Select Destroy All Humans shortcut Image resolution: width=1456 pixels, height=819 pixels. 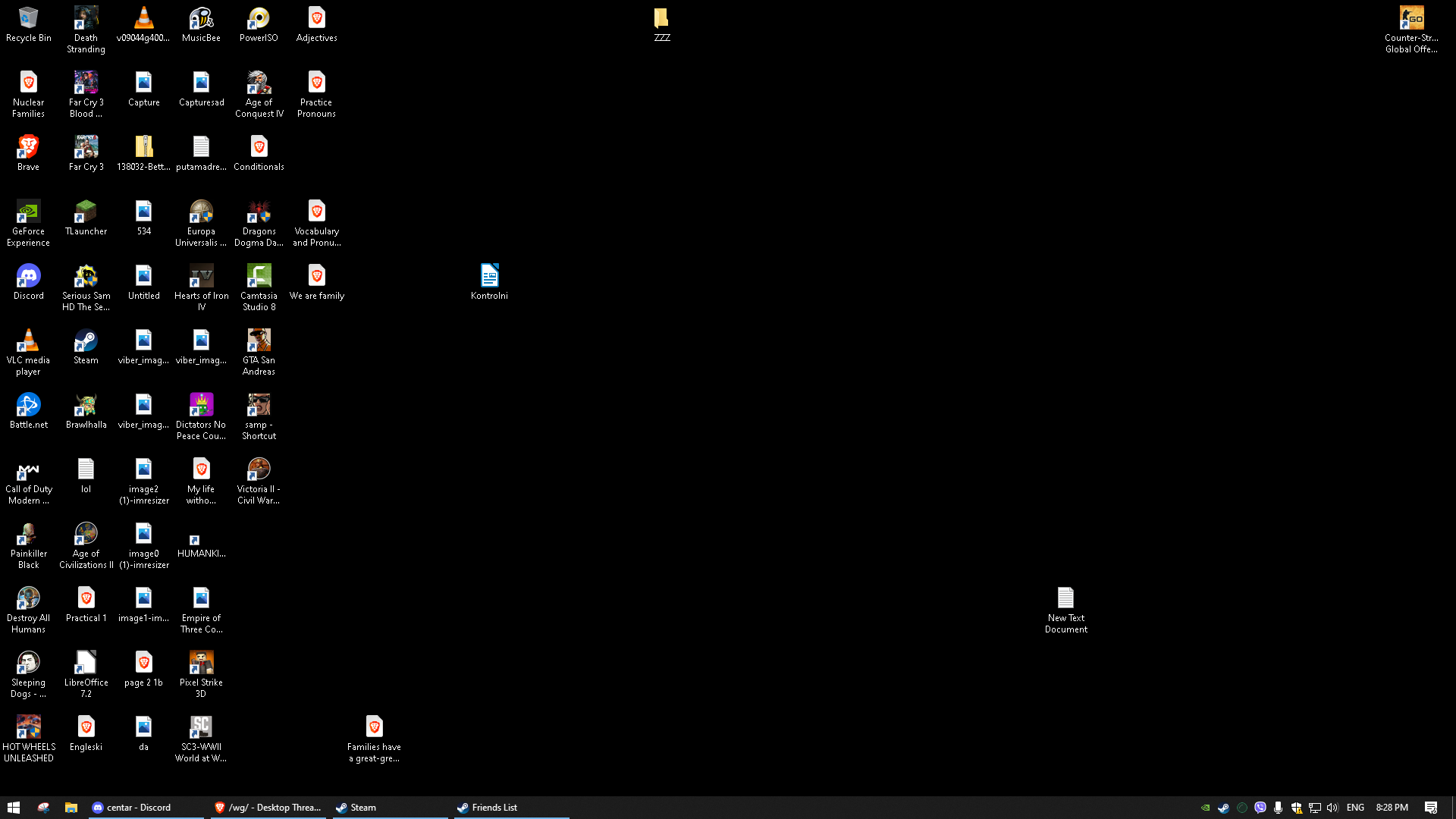(x=28, y=610)
